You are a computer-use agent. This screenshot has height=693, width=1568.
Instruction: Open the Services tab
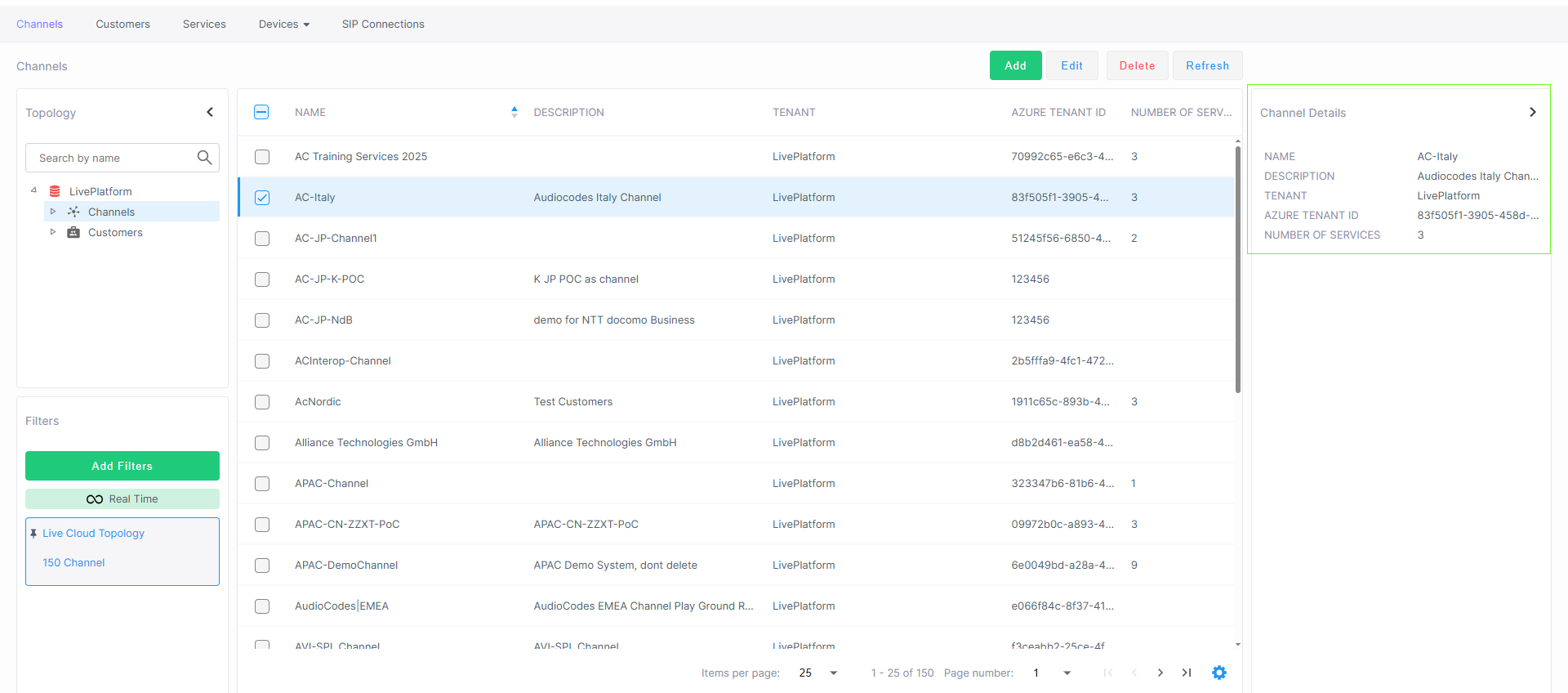(204, 25)
